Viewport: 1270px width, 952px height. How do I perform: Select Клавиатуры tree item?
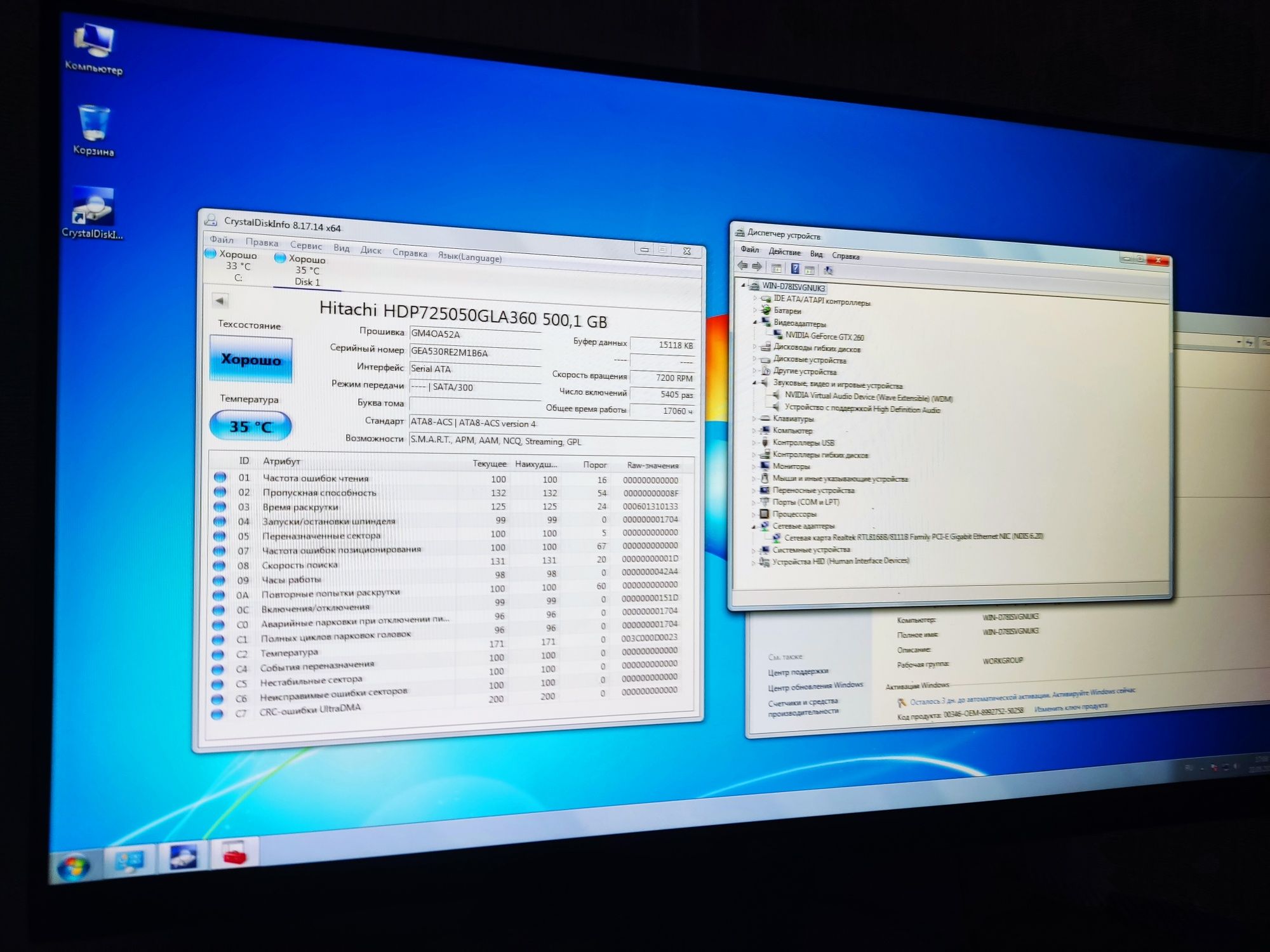pos(793,419)
